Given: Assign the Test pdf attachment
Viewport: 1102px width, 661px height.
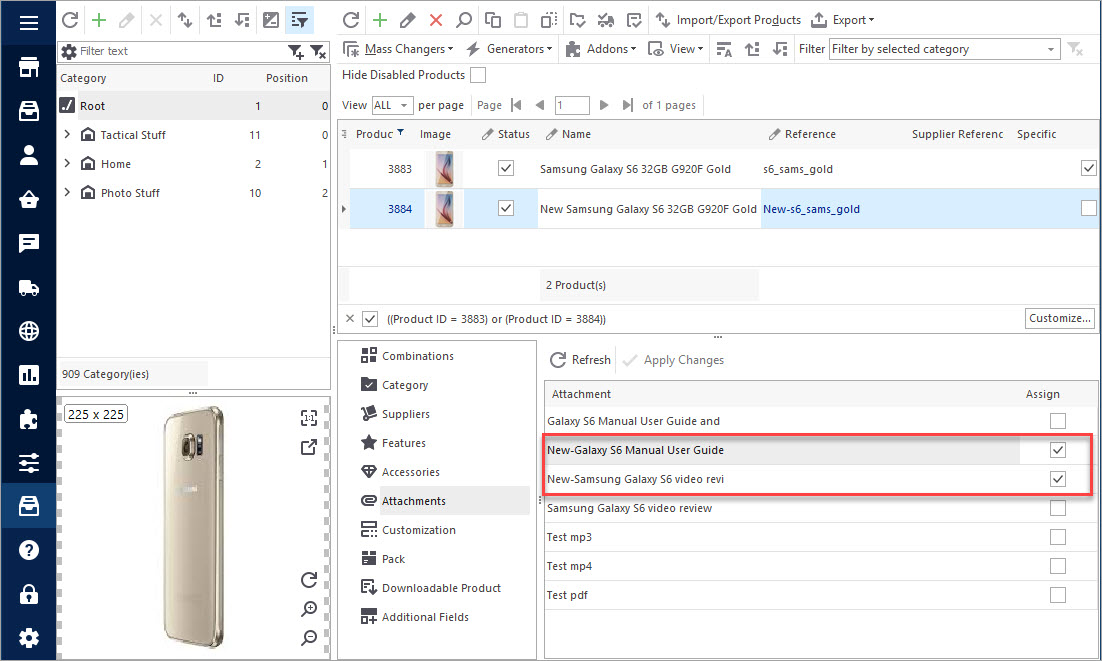Looking at the screenshot, I should point(1058,595).
